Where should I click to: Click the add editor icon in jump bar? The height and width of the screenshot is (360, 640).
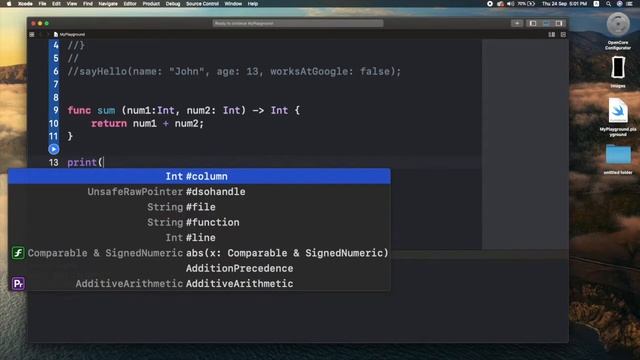point(563,35)
